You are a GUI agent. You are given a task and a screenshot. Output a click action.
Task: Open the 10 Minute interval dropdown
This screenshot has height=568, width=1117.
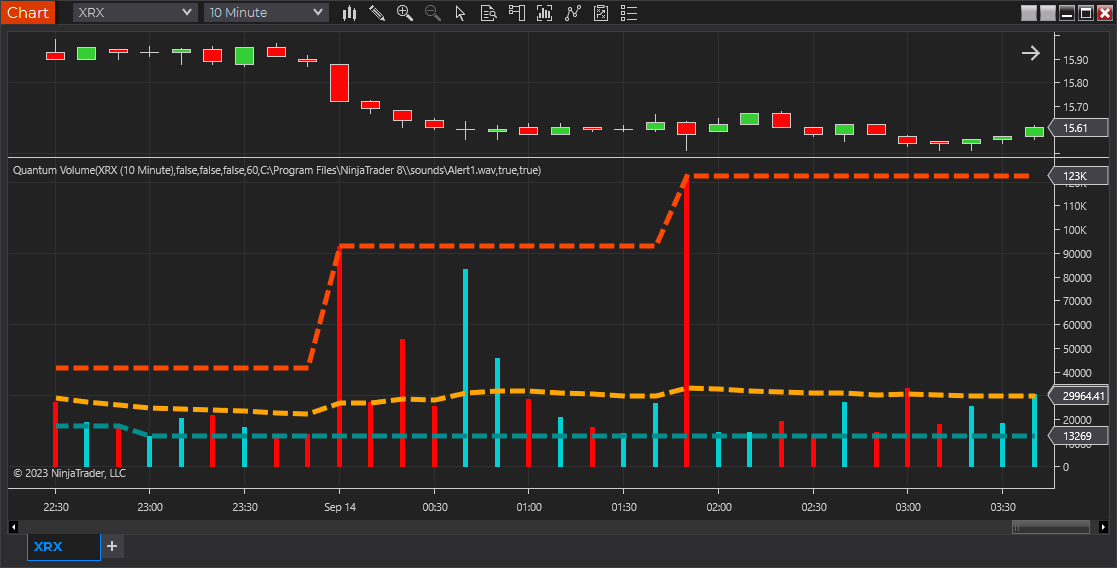coord(266,12)
